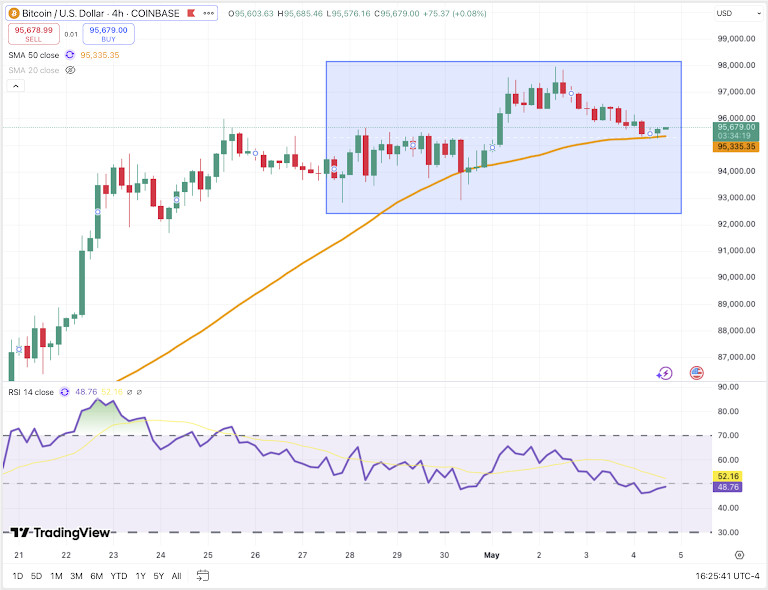Click the yellow 52.16 RSI label
The image size is (768, 590).
(x=728, y=476)
